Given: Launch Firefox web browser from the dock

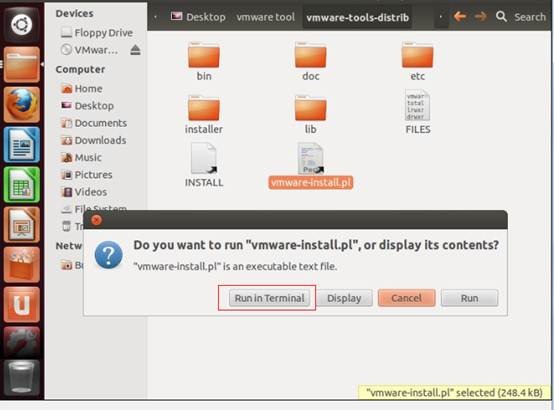Looking at the screenshot, I should 22,105.
